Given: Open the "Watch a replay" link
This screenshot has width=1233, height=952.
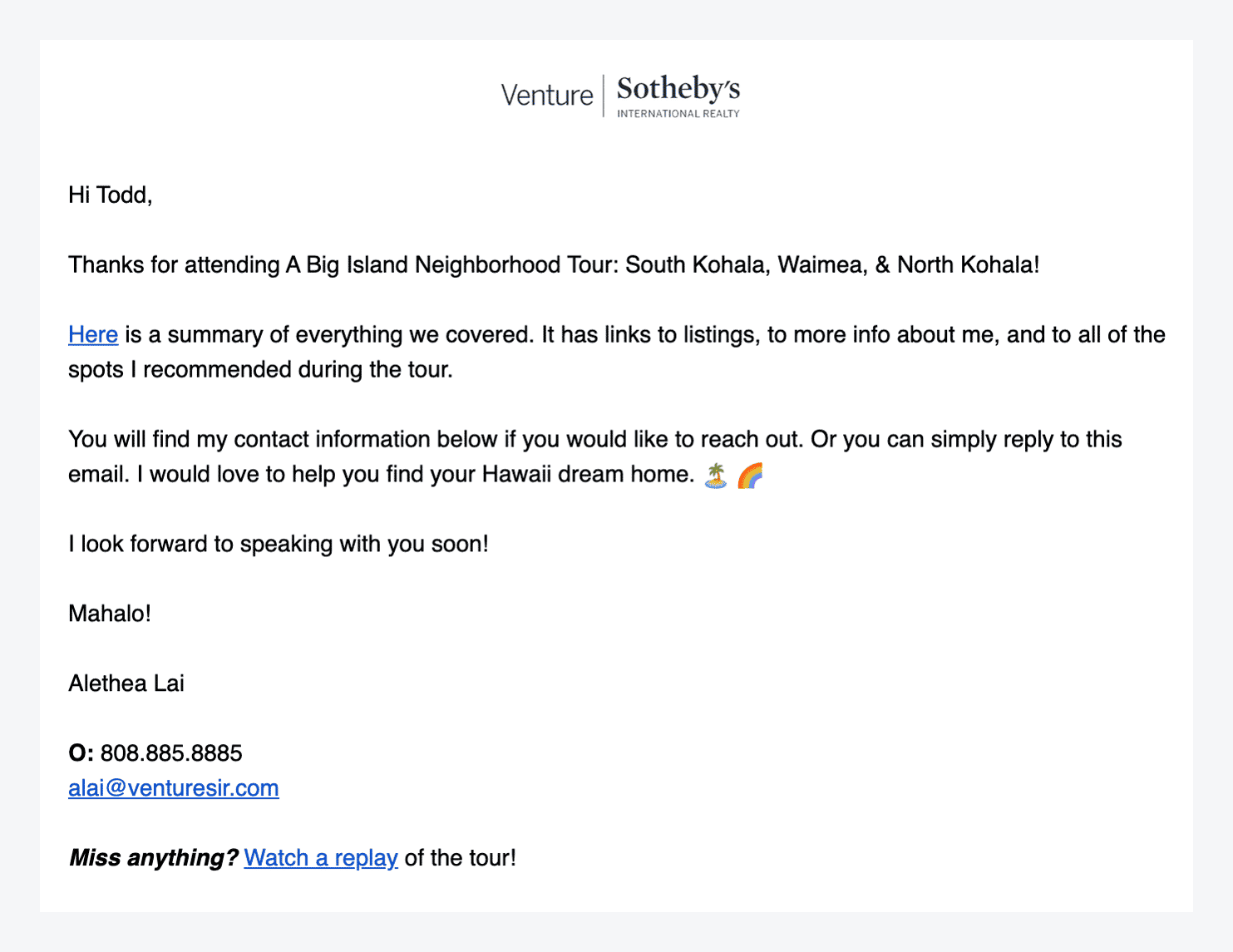Looking at the screenshot, I should point(321,858).
